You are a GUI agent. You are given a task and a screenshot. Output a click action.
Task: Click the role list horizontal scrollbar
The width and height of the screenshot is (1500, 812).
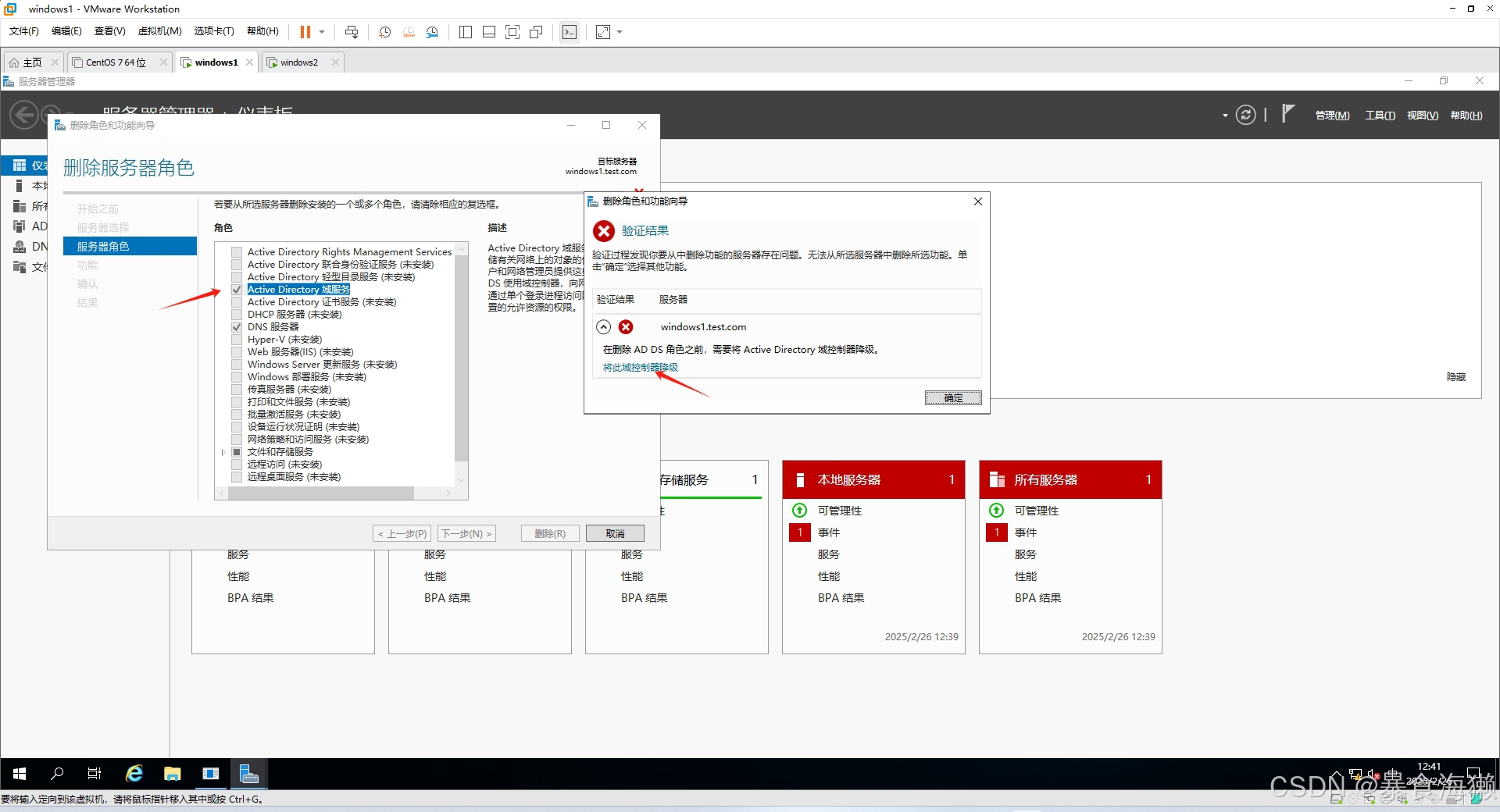pyautogui.click(x=320, y=493)
